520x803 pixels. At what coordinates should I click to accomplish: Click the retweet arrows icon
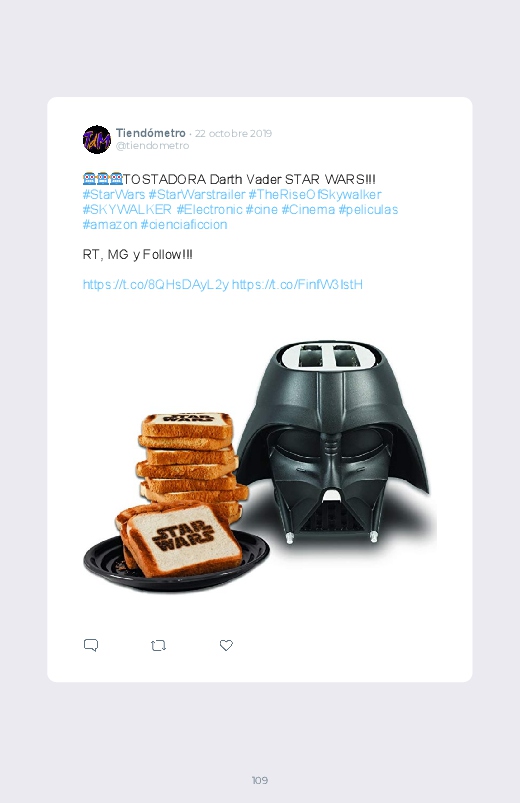click(x=158, y=645)
